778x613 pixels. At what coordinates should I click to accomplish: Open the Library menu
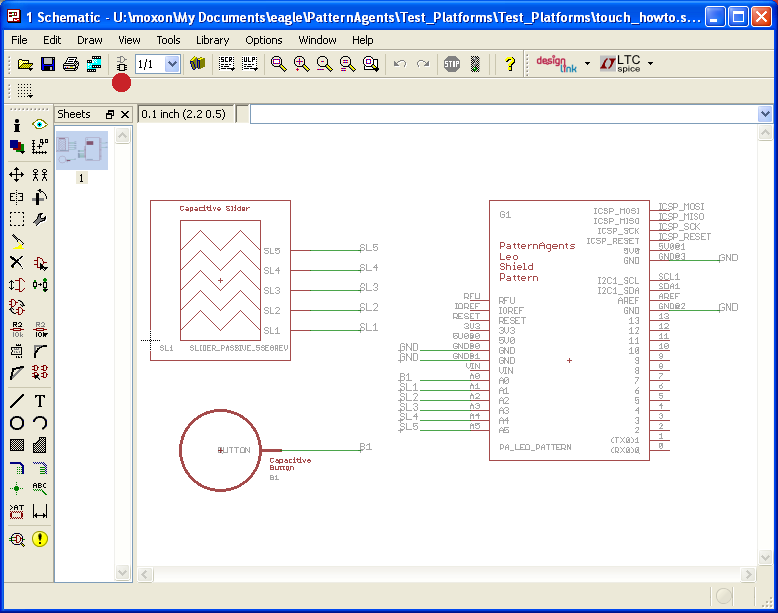coord(212,40)
